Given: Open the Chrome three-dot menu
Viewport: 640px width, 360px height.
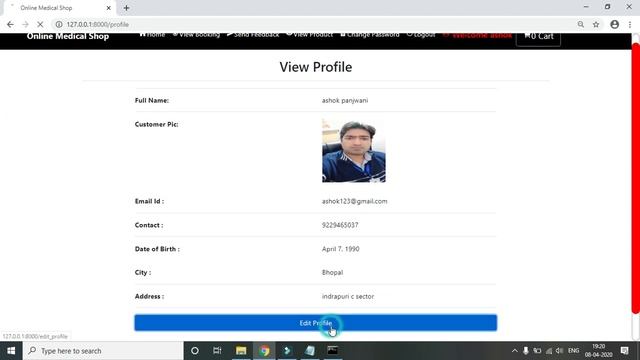Looking at the screenshot, I should tap(630, 24).
